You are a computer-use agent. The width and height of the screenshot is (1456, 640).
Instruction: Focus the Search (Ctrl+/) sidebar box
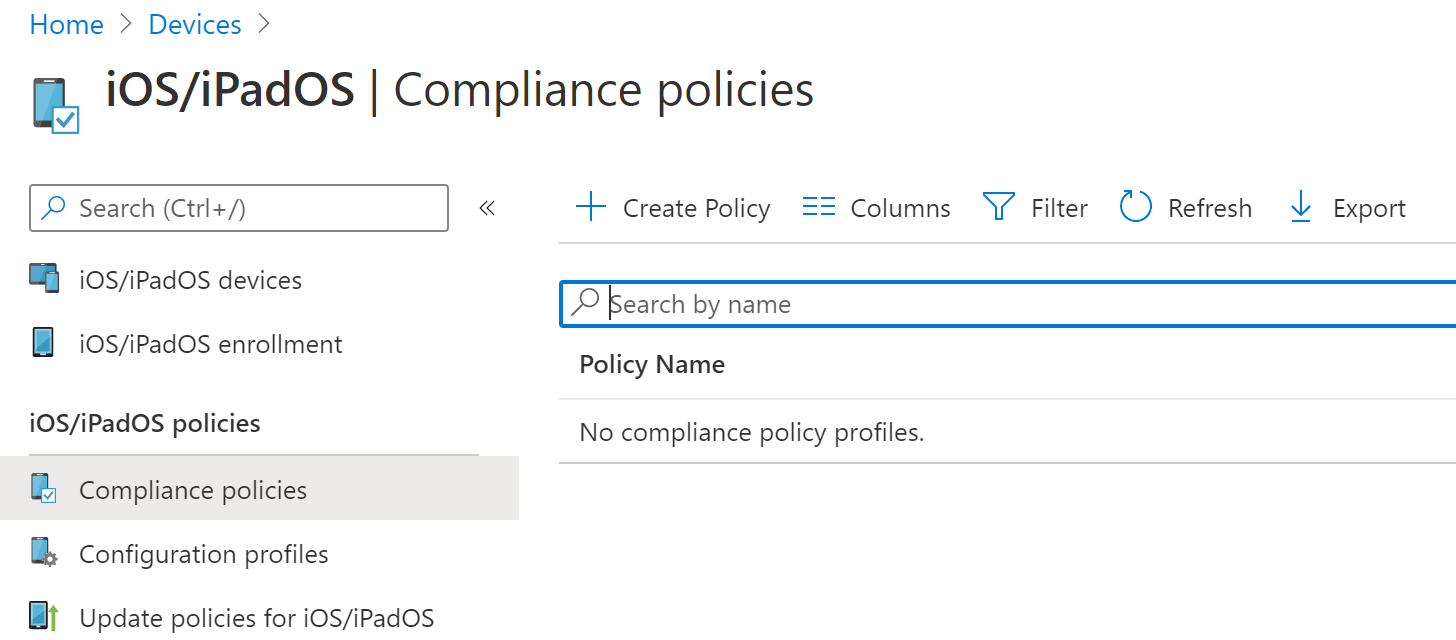[250, 208]
